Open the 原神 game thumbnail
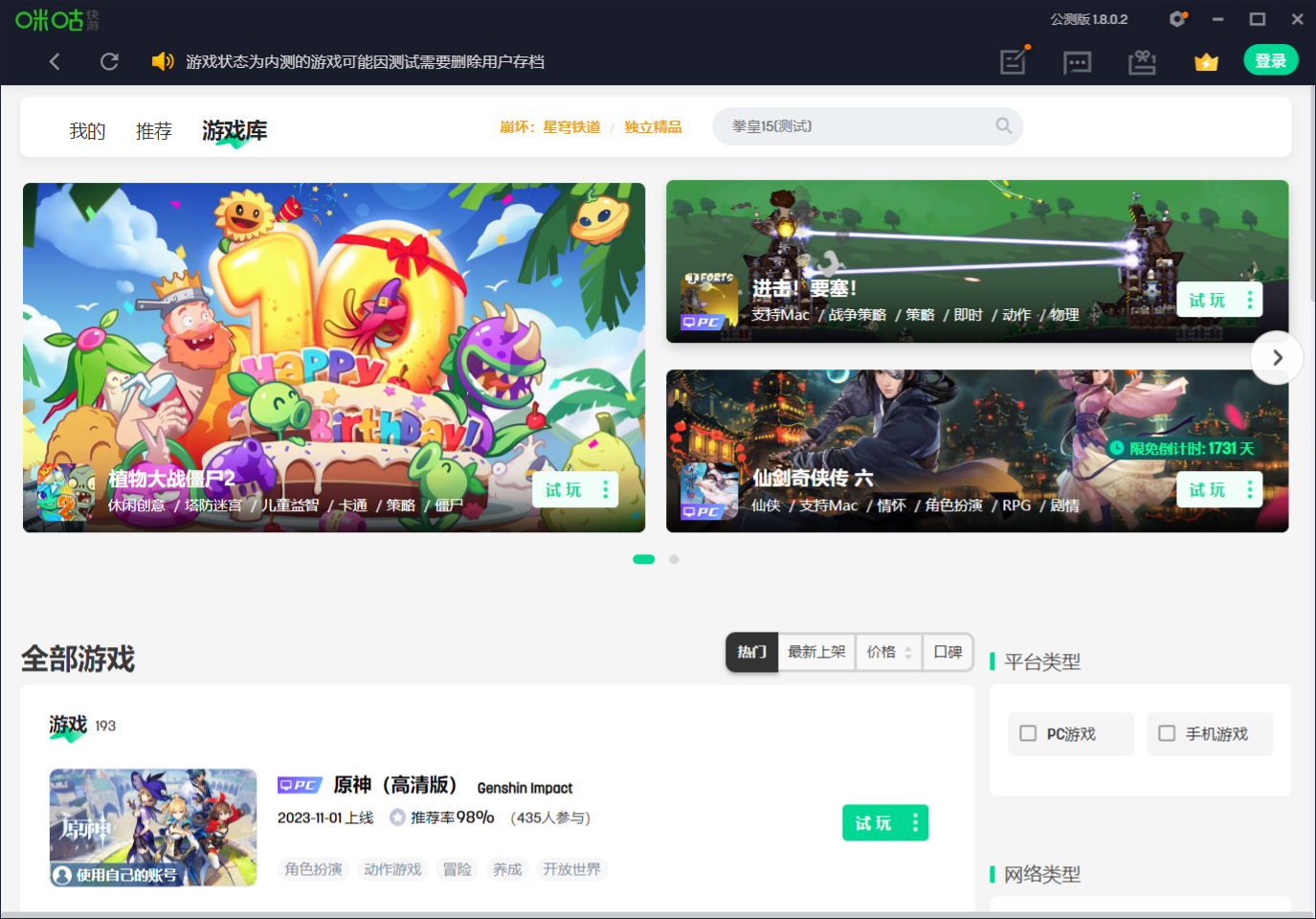 (x=153, y=827)
